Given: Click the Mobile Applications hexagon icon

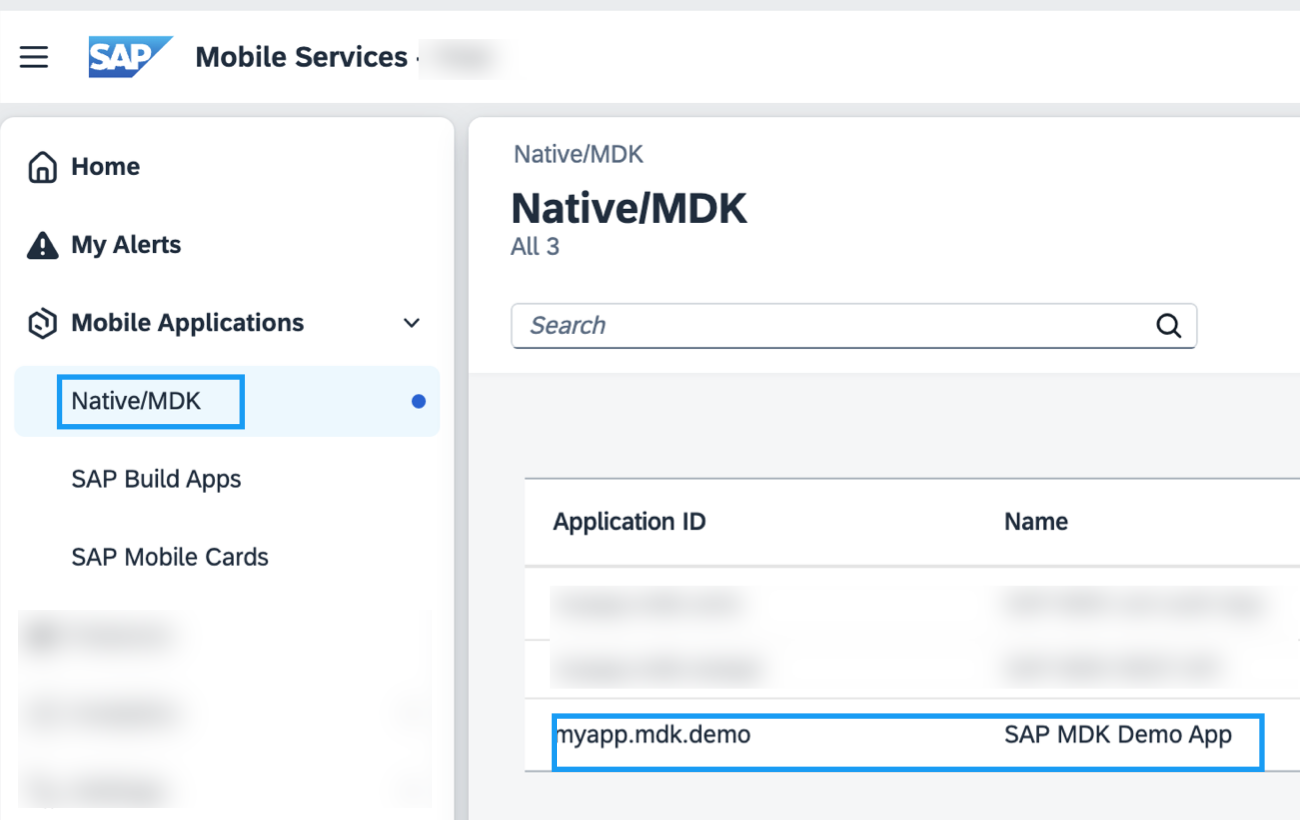Looking at the screenshot, I should click(x=42, y=323).
